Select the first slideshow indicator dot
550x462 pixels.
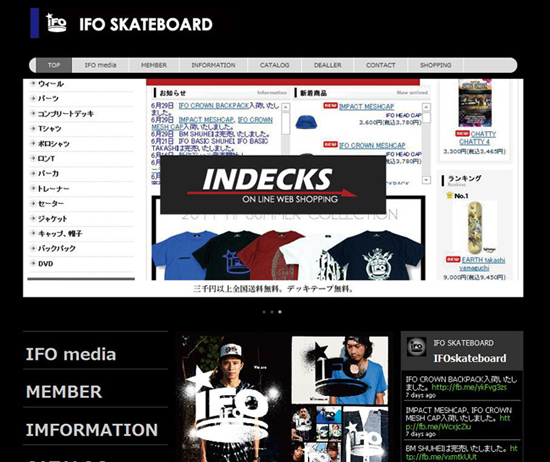point(264,312)
